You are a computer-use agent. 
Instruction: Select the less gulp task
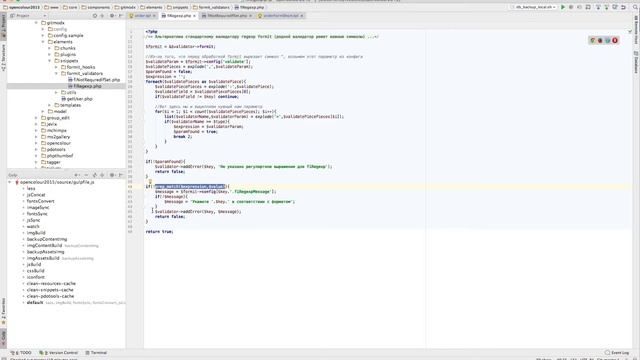(x=31, y=189)
